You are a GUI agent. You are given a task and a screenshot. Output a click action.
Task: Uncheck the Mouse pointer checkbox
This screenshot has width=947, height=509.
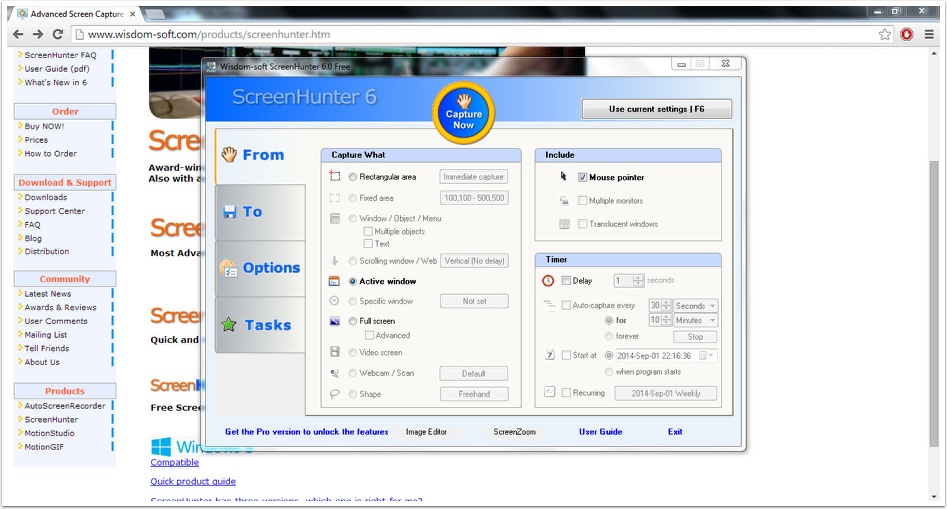[x=583, y=177]
